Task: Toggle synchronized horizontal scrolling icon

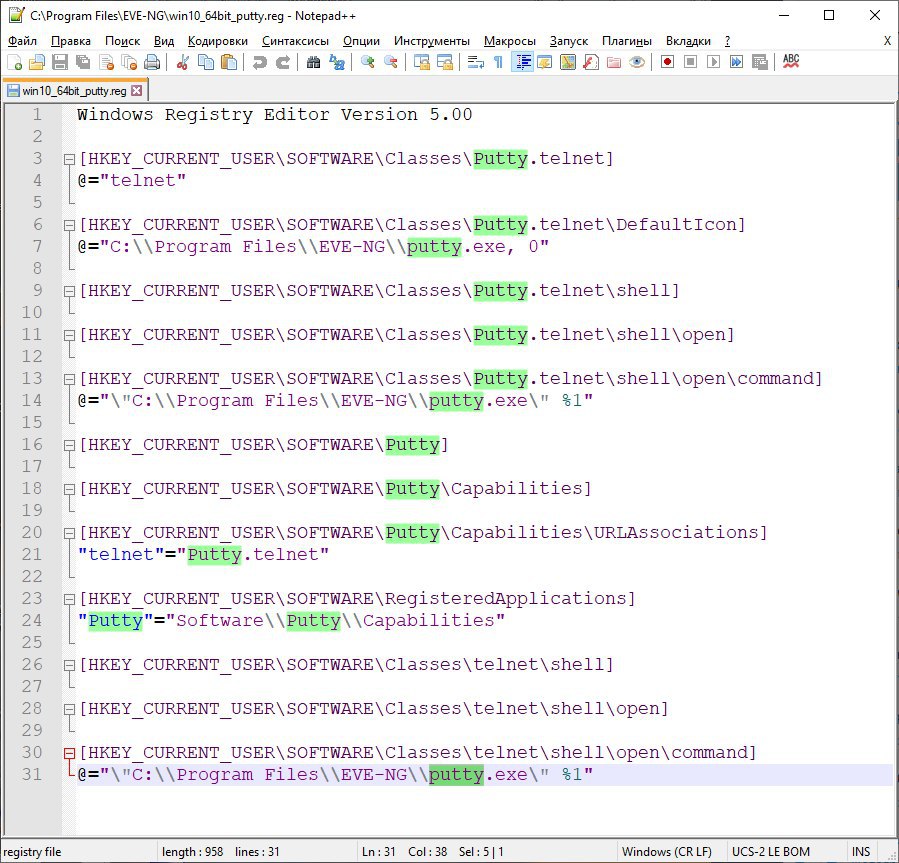Action: coord(444,62)
